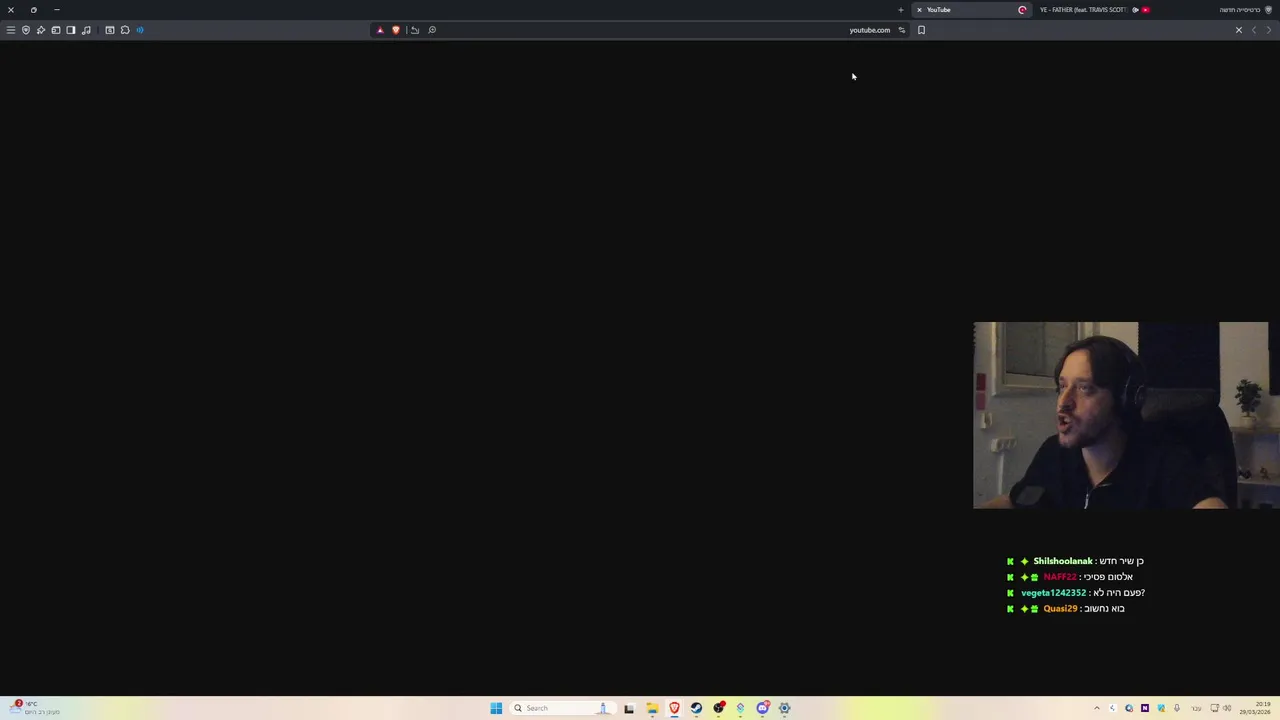The height and width of the screenshot is (720, 1280).
Task: Click the blue audio-playing indicator icon
Action: click(140, 30)
